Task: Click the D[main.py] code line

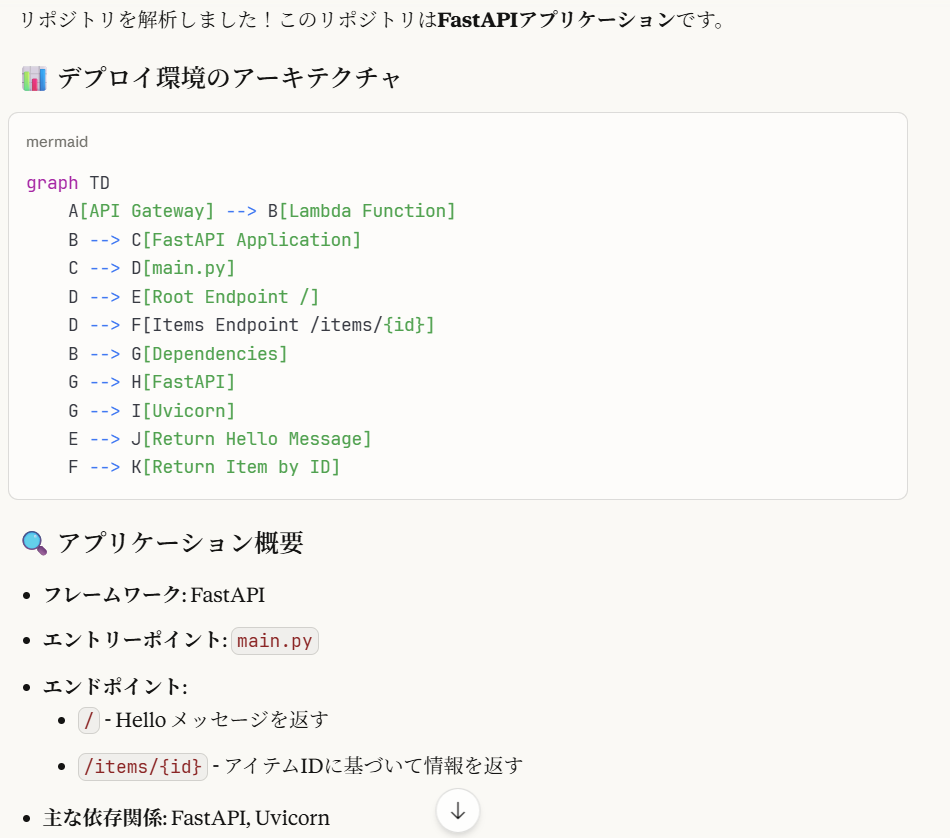Action: click(151, 268)
